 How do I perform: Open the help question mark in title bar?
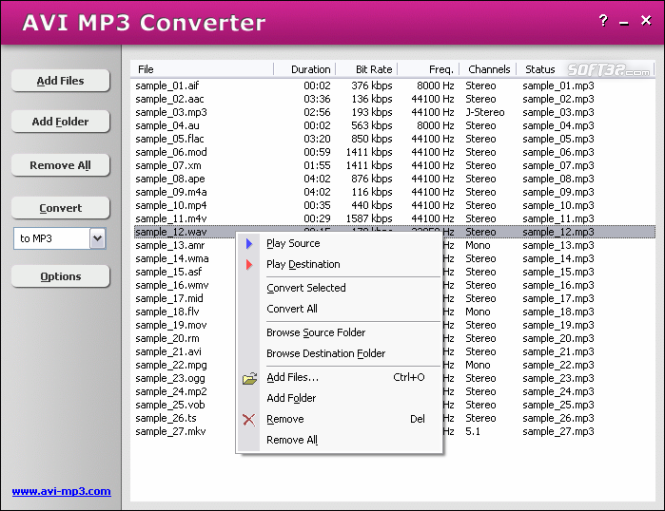click(x=603, y=20)
